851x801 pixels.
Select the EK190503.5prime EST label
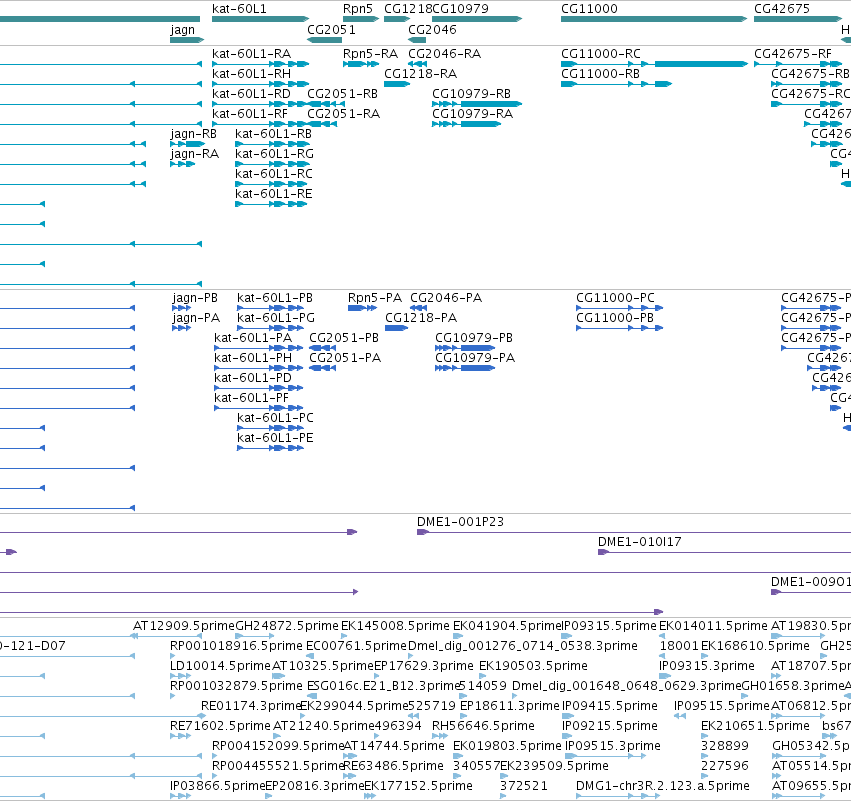(533, 666)
